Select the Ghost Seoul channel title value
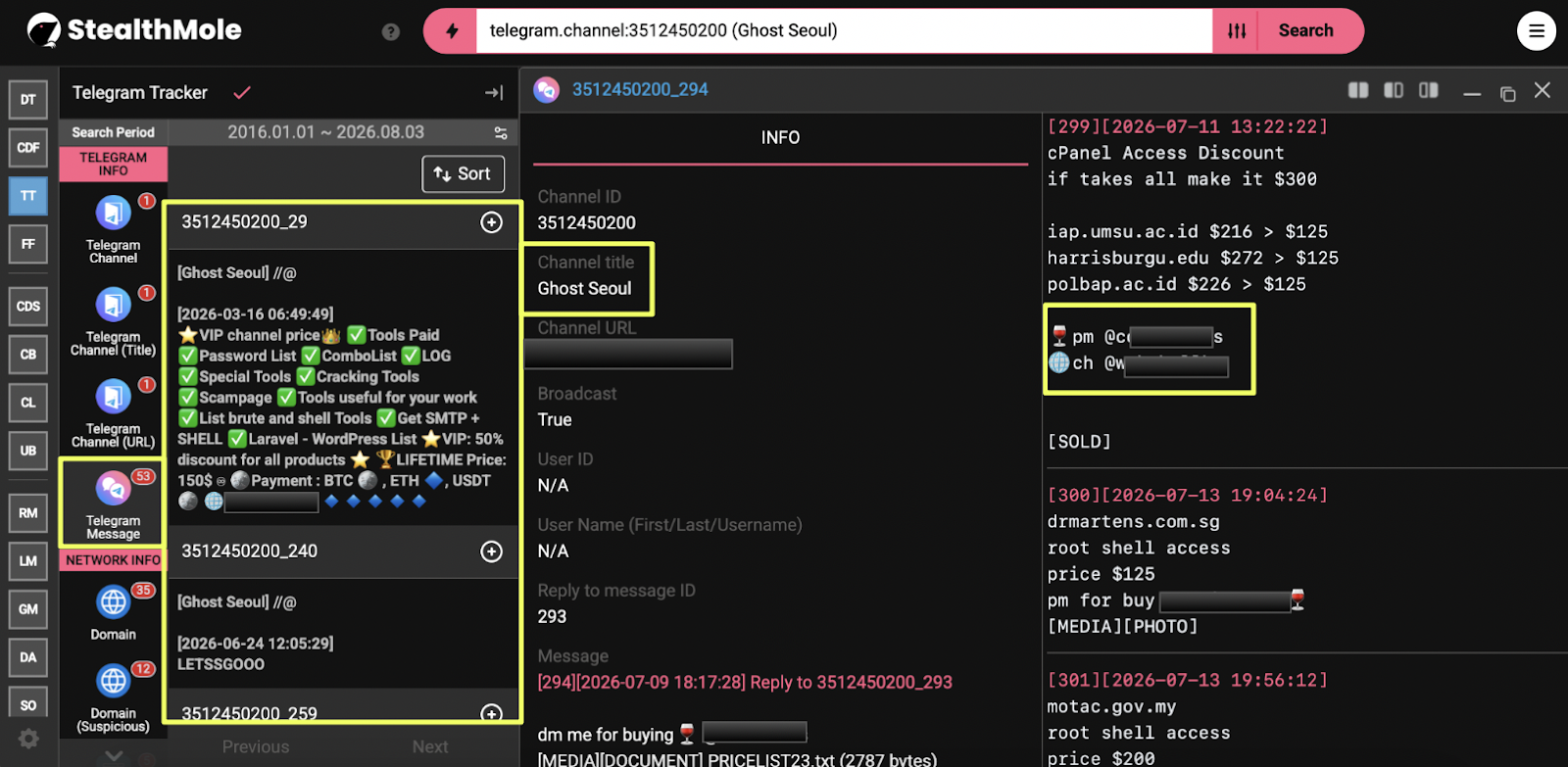Viewport: 1568px width, 767px height. pyautogui.click(x=585, y=289)
